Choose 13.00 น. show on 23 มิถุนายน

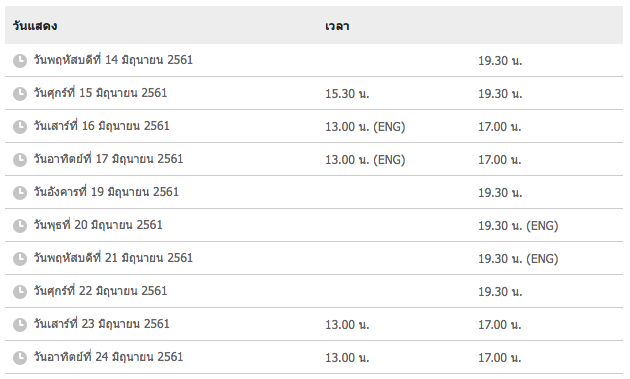pos(347,325)
